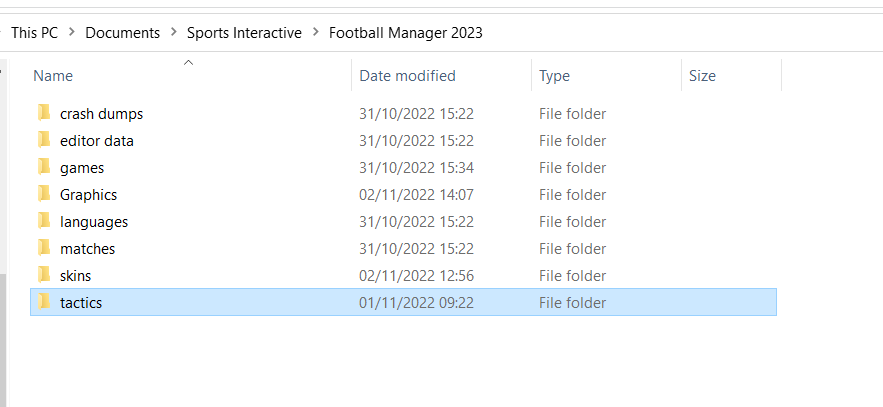The height and width of the screenshot is (407, 883).
Task: Click the editor data folder icon
Action: (x=43, y=141)
